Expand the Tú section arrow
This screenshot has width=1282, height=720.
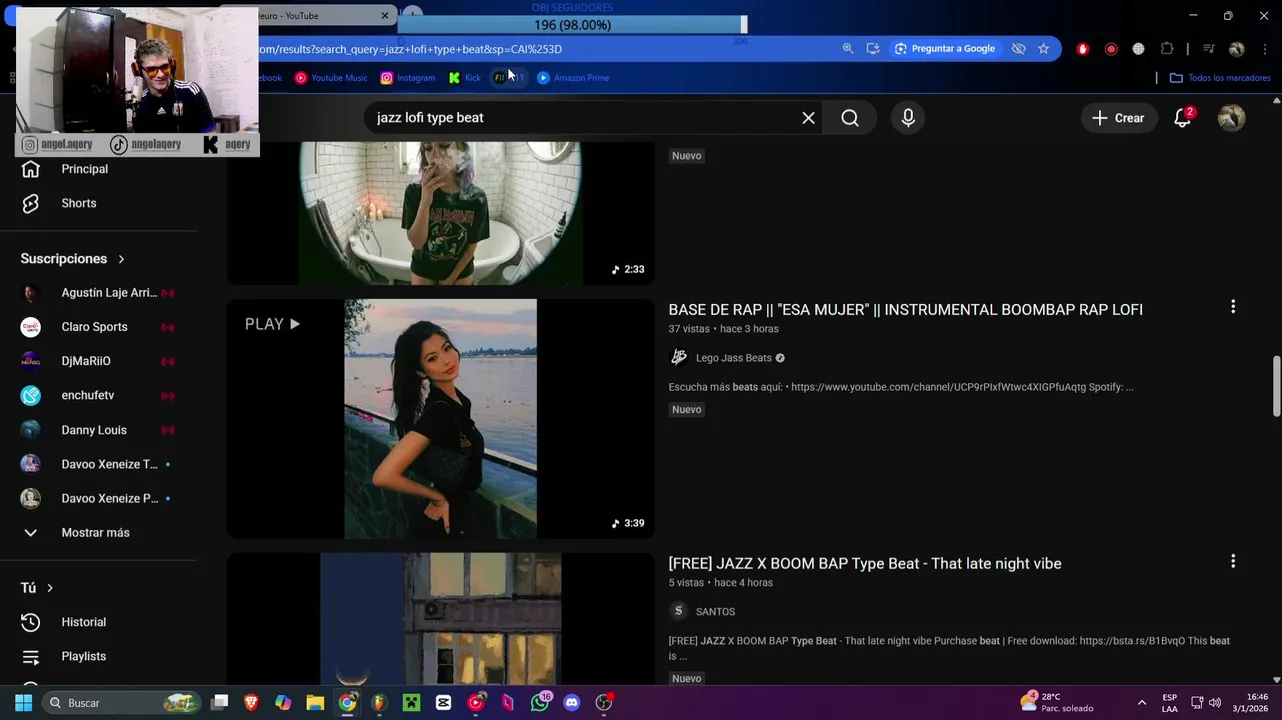click(x=50, y=588)
